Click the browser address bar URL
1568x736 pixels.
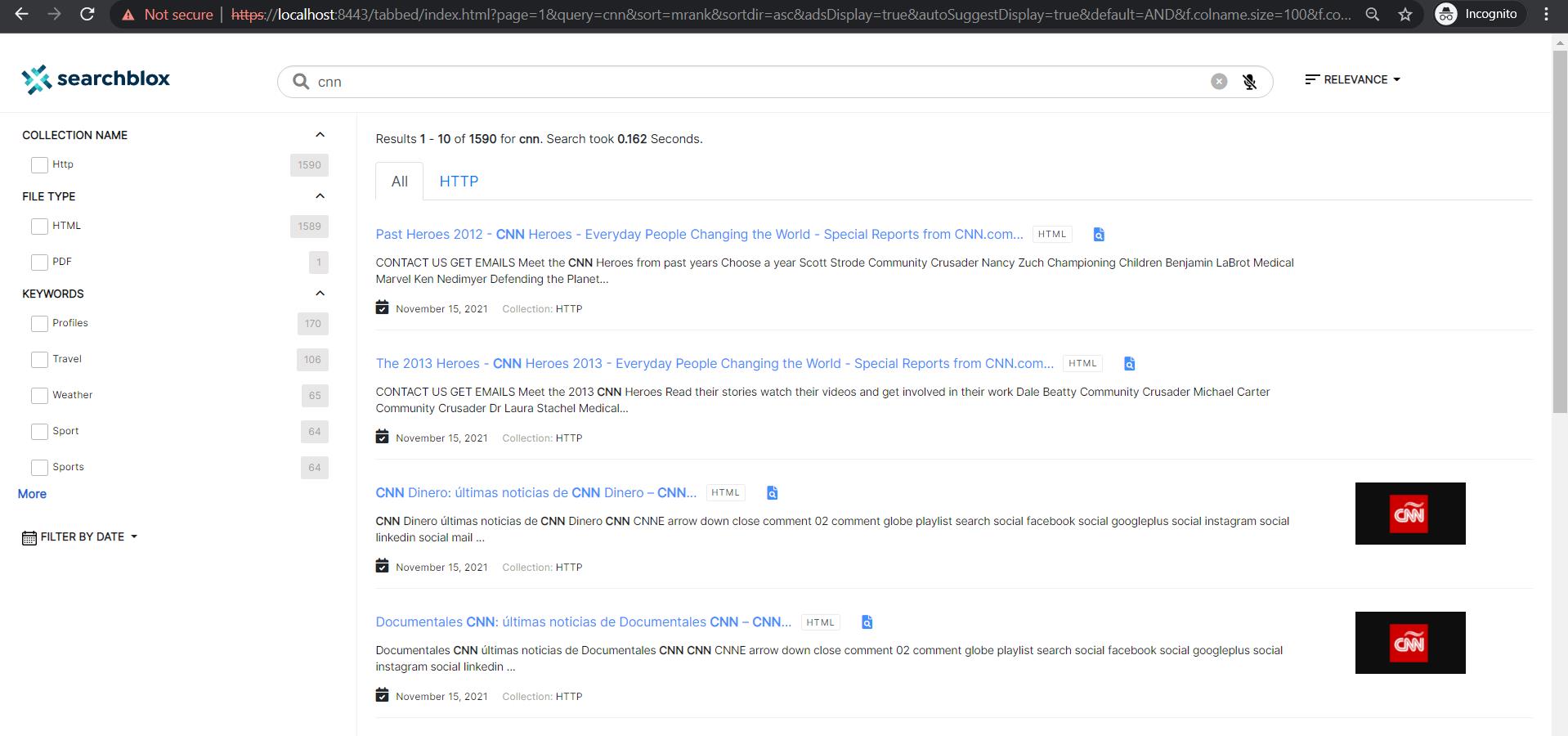click(x=791, y=15)
